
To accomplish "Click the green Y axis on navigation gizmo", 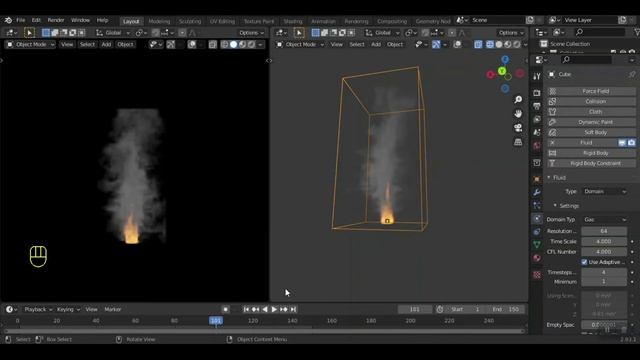I will point(502,71).
